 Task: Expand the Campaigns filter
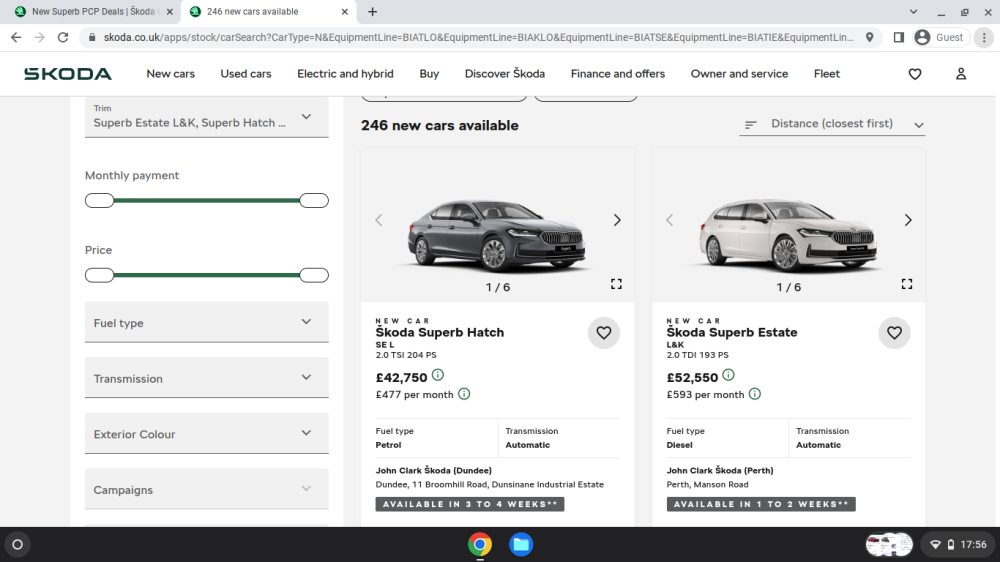207,489
